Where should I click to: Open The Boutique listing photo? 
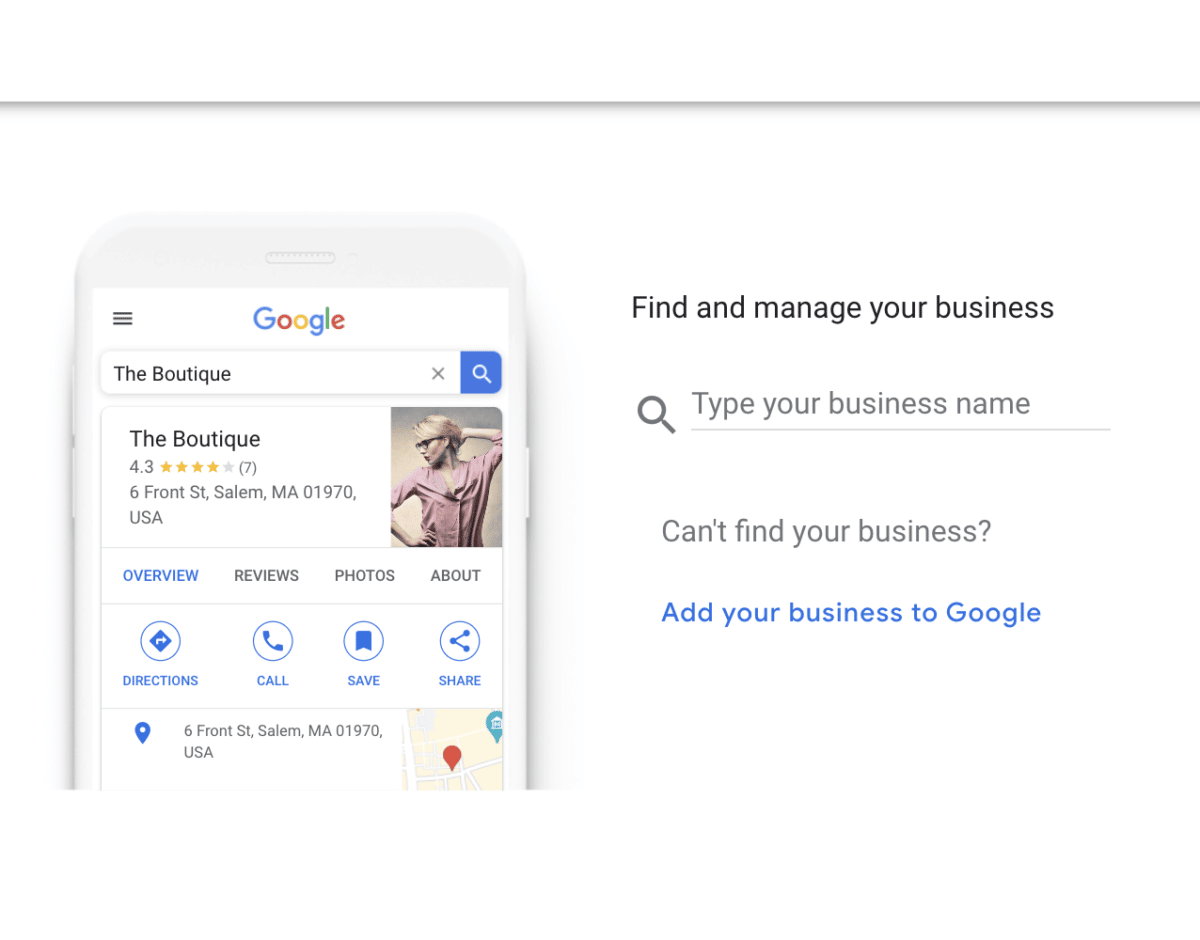click(x=446, y=477)
